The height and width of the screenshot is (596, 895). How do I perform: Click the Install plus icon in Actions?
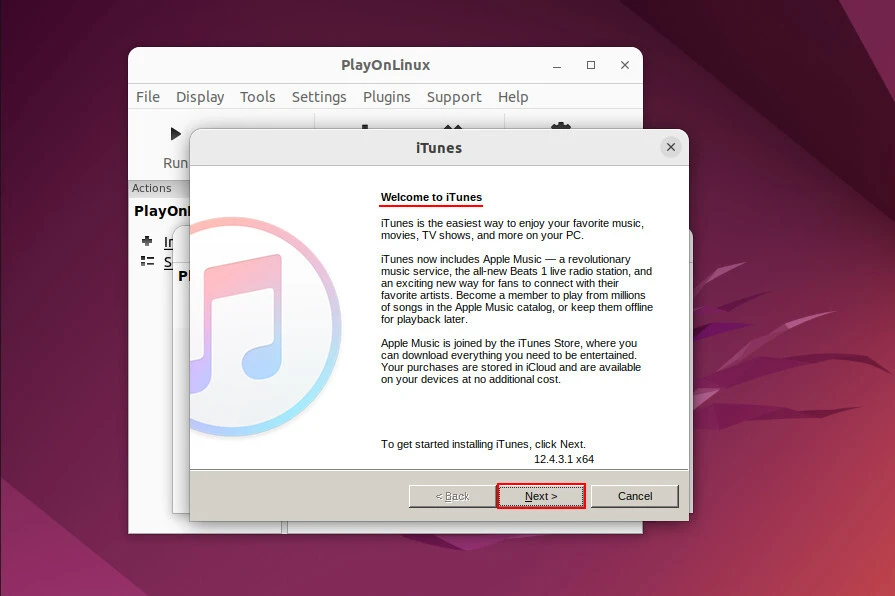(147, 241)
